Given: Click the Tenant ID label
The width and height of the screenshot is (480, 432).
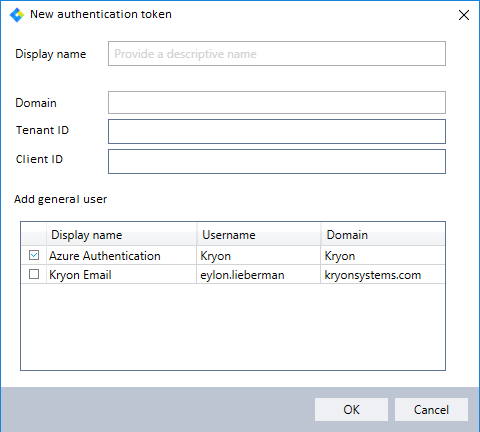Looking at the screenshot, I should tap(42, 130).
